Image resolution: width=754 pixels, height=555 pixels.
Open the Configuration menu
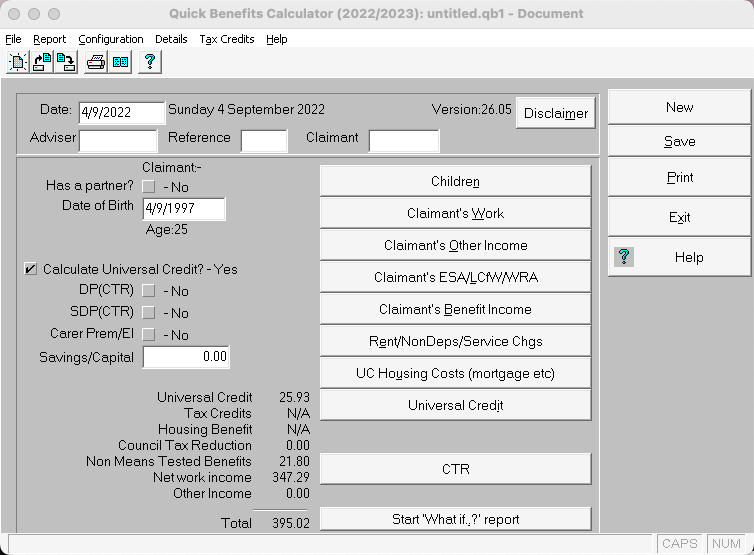coord(111,39)
